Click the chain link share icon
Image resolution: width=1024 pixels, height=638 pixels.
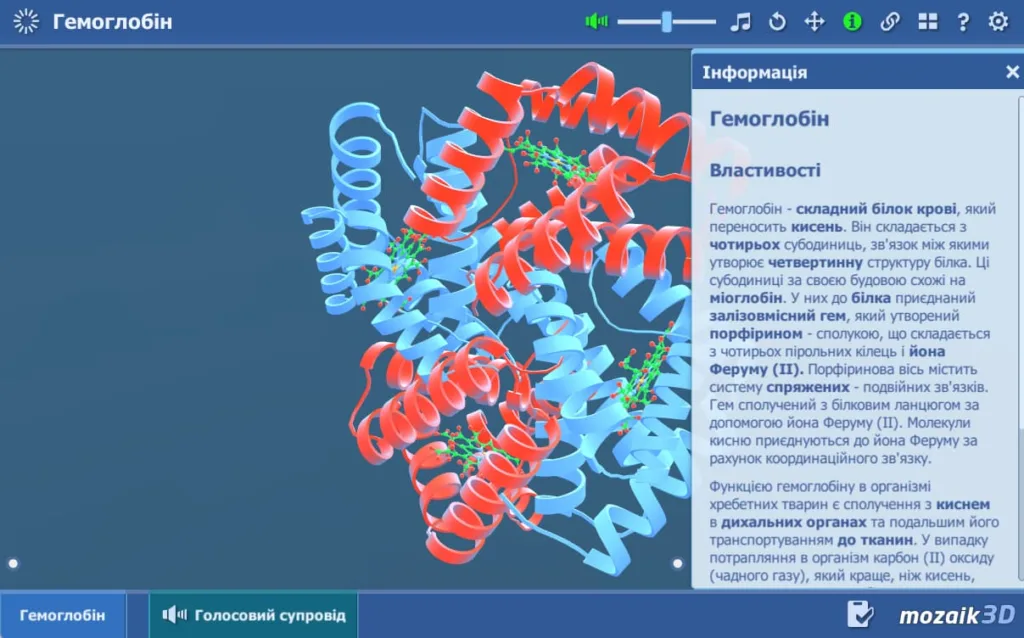coord(890,21)
